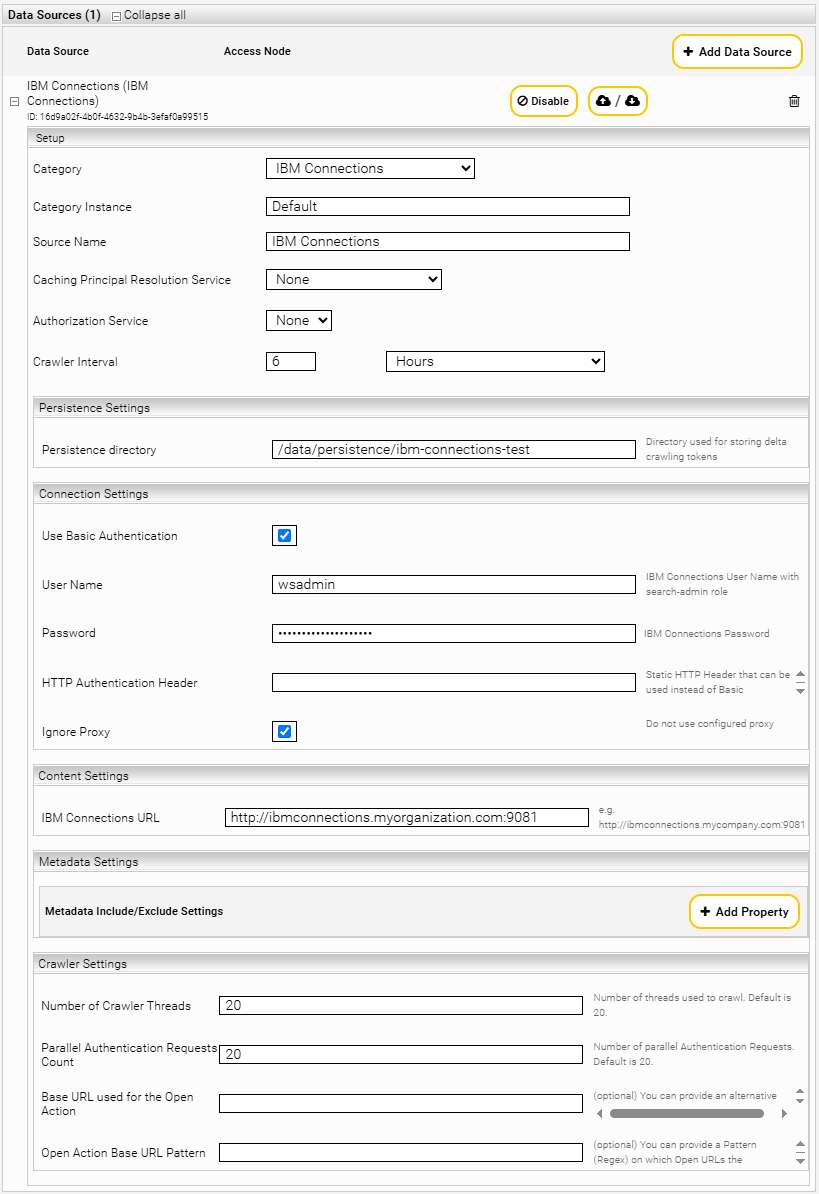This screenshot has height=1194, width=819.
Task: Click the Crawler Settings section header
Action: click(x=421, y=963)
